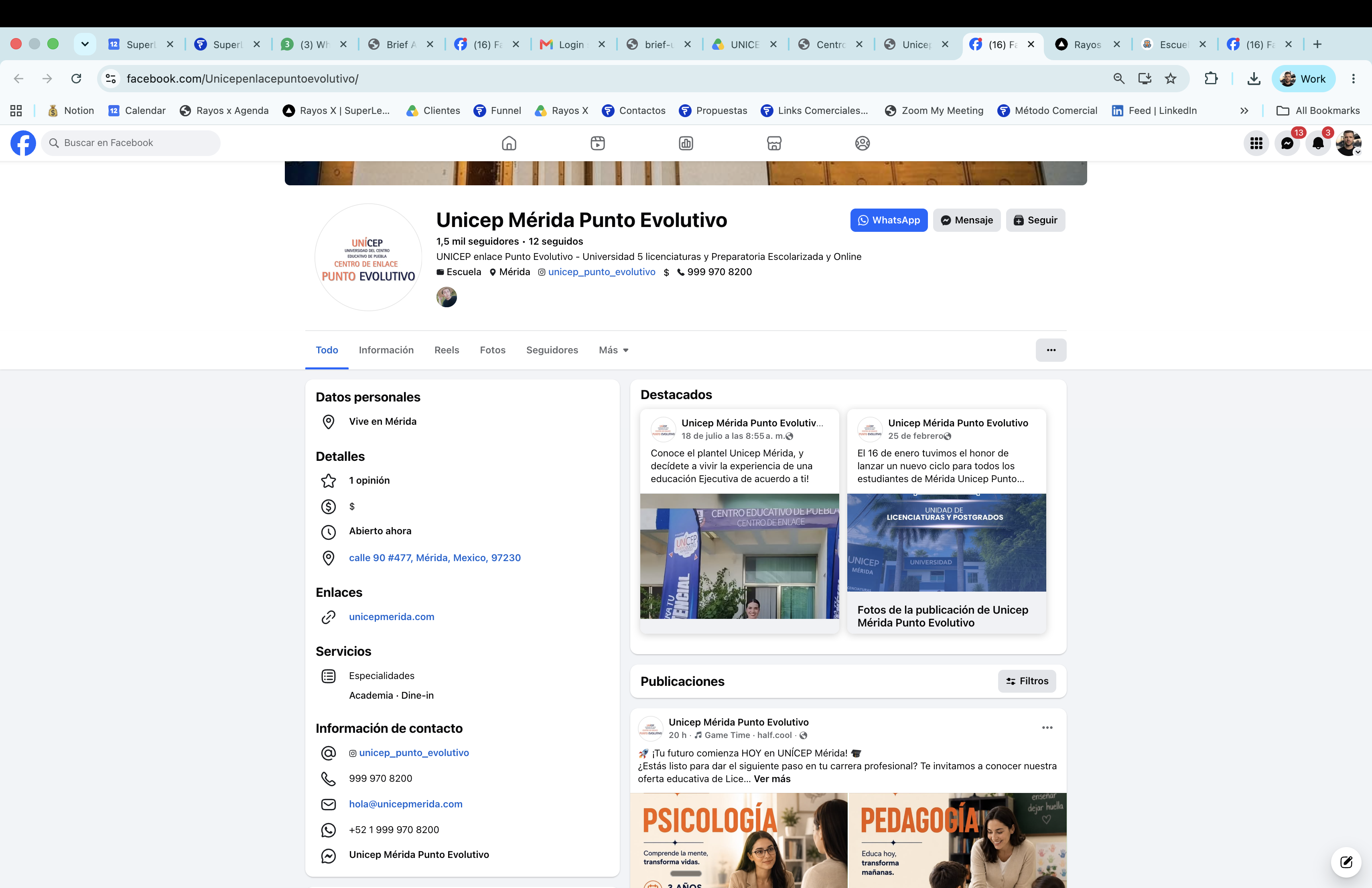The width and height of the screenshot is (1372, 888).
Task: Open post options dots on 20 h post
Action: click(1047, 727)
